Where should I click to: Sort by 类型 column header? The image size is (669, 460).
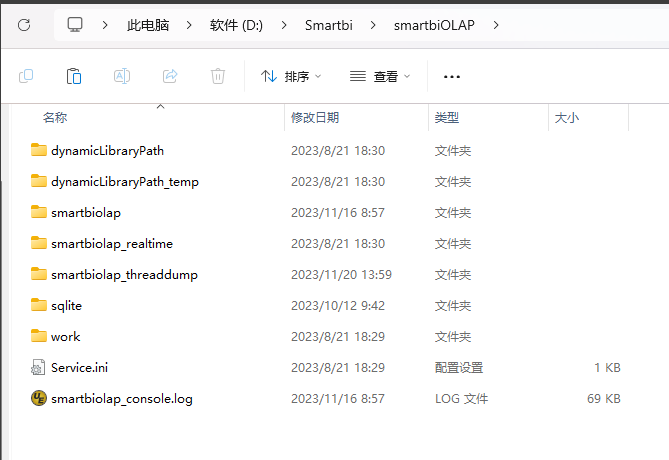447,117
